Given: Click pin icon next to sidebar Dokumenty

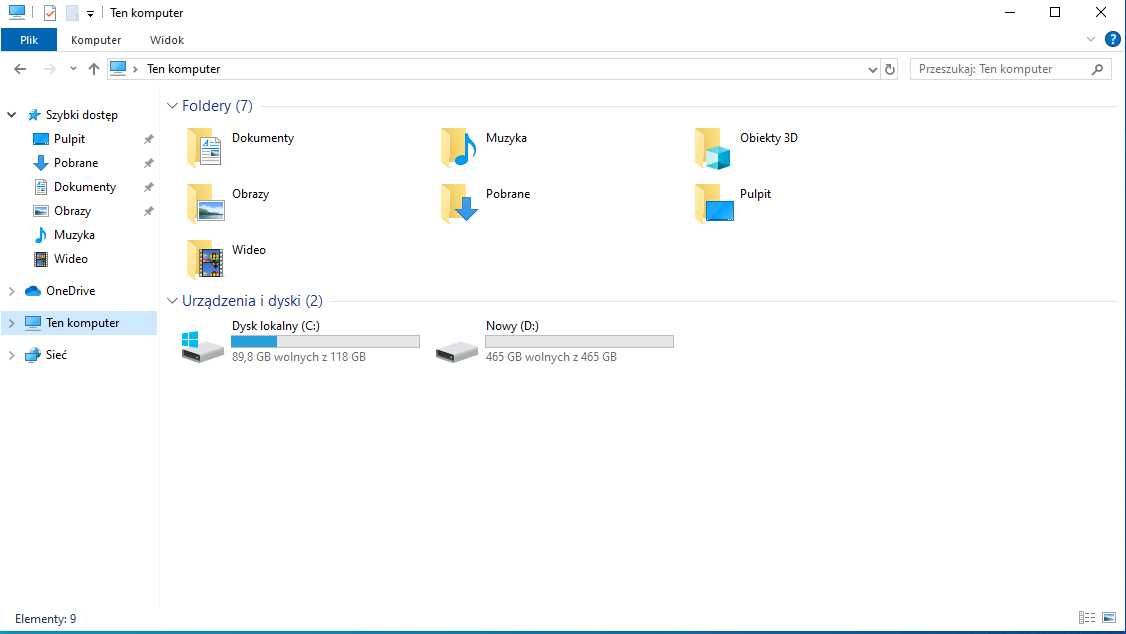Looking at the screenshot, I should click(x=149, y=187).
